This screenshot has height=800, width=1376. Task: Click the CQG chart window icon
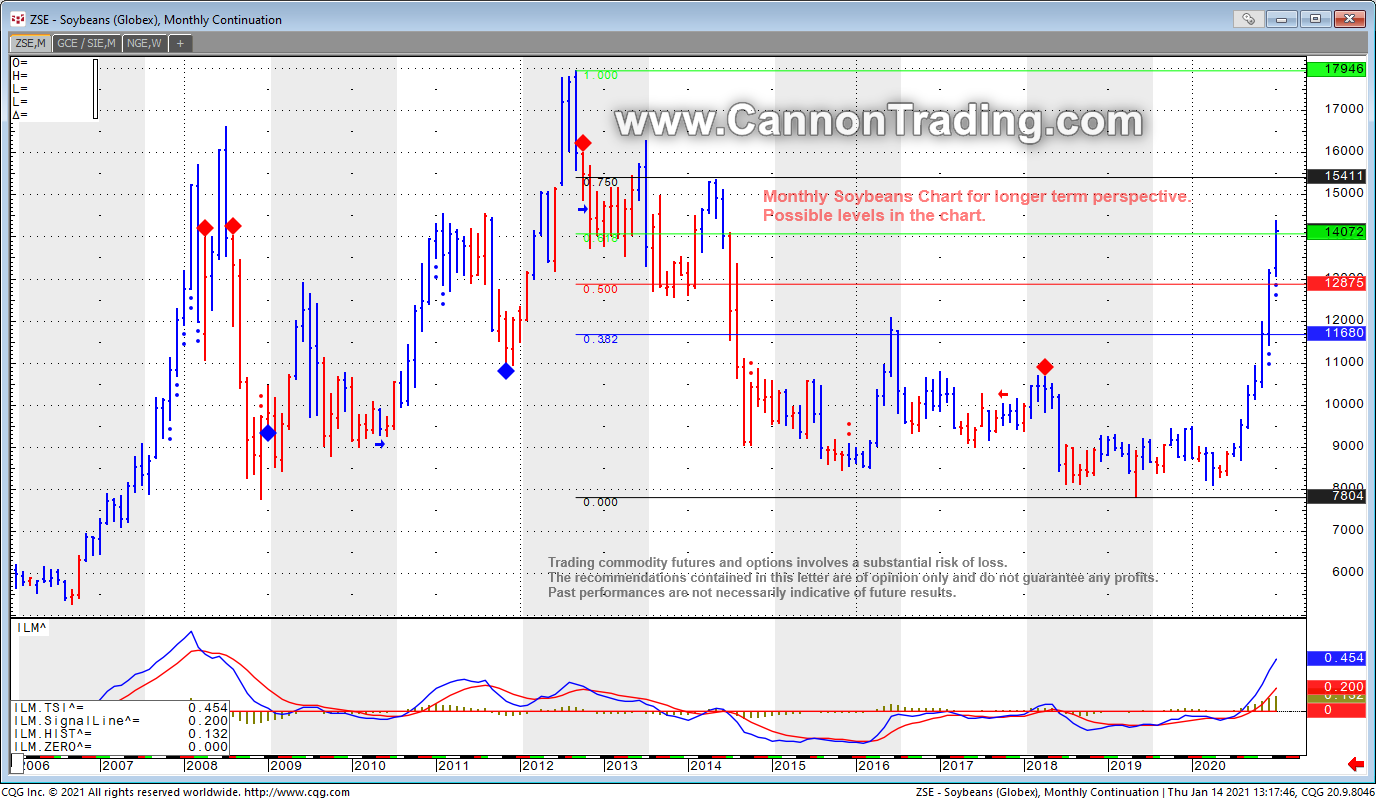coord(17,19)
